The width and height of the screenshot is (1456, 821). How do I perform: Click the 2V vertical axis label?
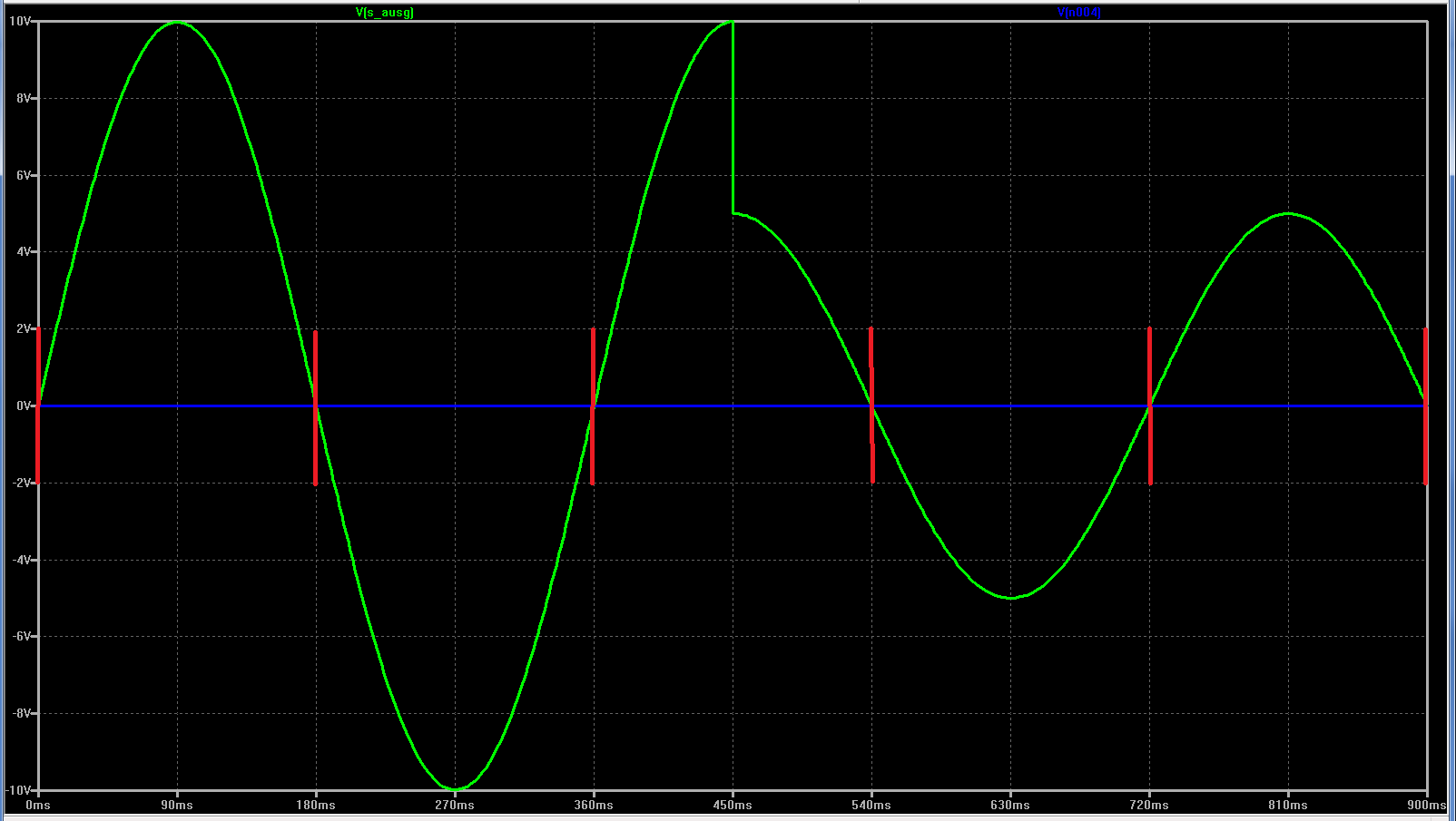click(x=24, y=328)
